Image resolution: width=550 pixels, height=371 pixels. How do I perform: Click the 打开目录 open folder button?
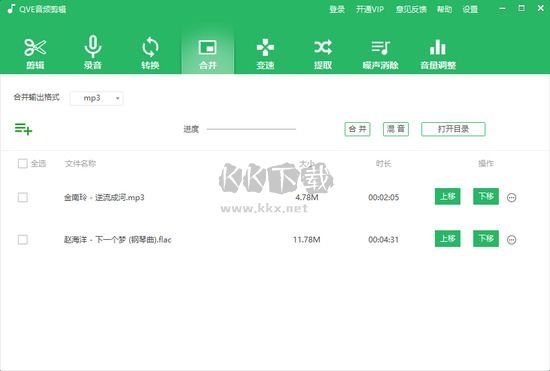coord(453,129)
